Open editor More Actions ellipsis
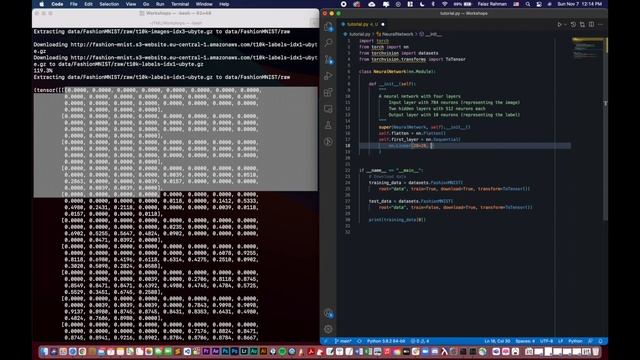This screenshot has width=640, height=360. click(600, 24)
